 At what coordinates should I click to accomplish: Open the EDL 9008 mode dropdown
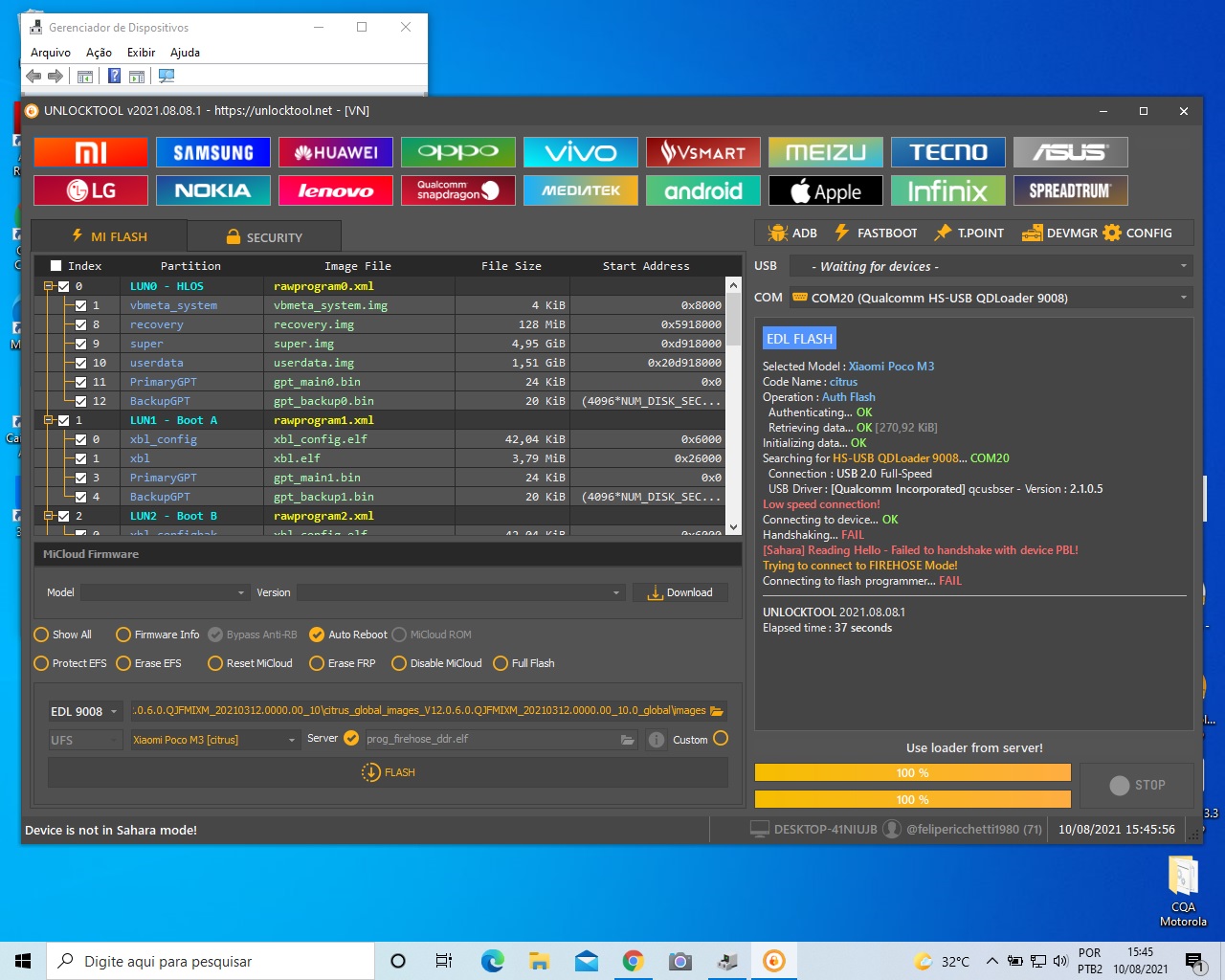[x=84, y=711]
